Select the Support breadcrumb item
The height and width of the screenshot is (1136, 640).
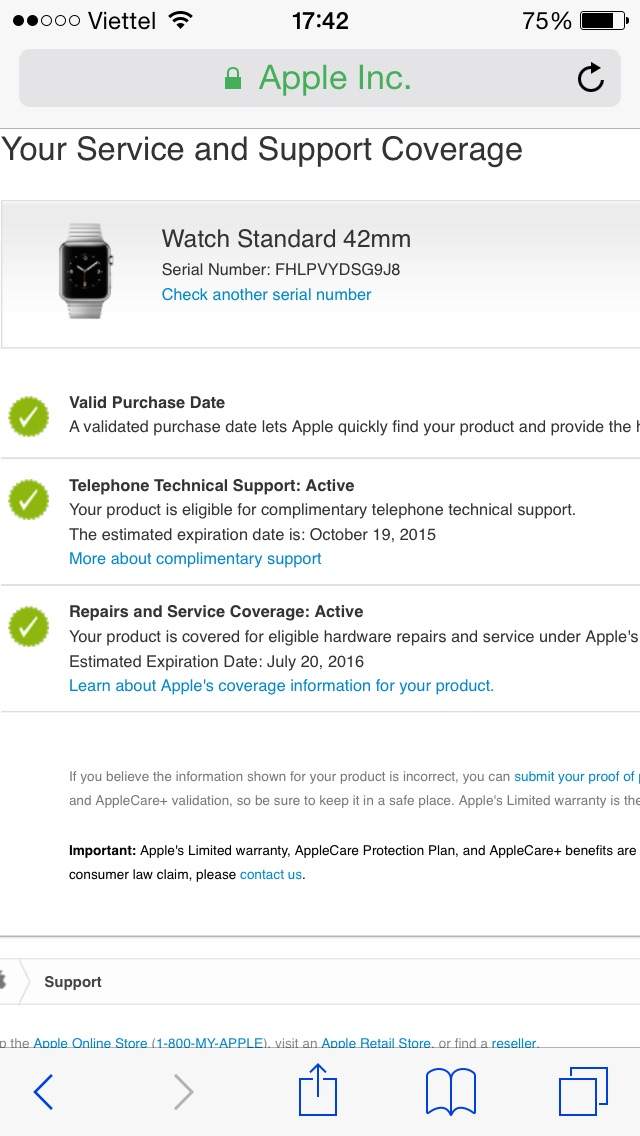(72, 982)
